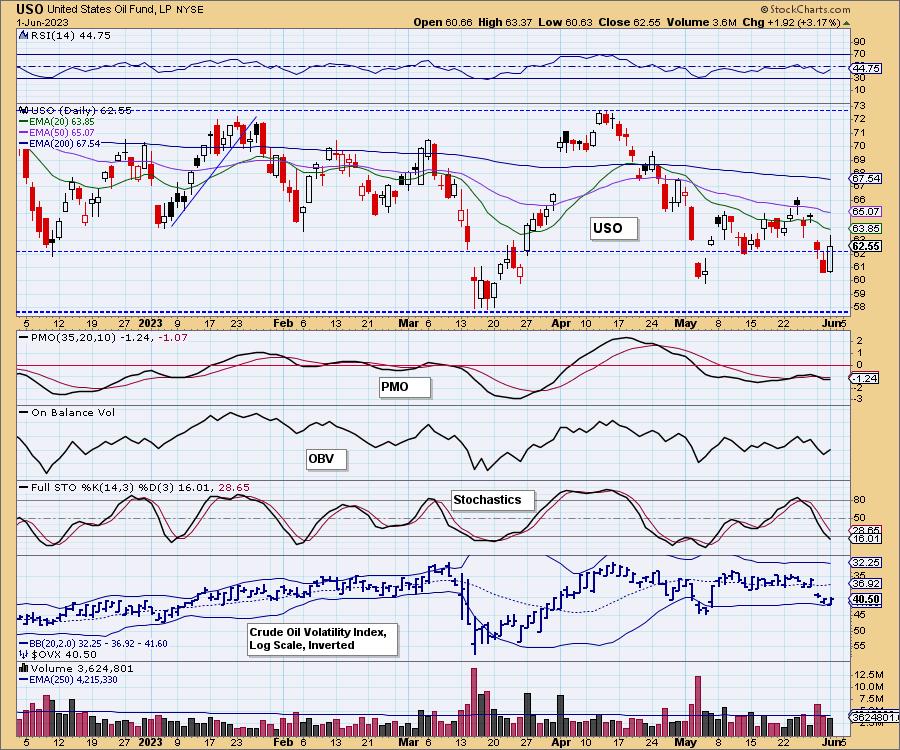Click the line-chart icon before RSI(14)
Screen dimensions: 900x750
click(x=23, y=36)
